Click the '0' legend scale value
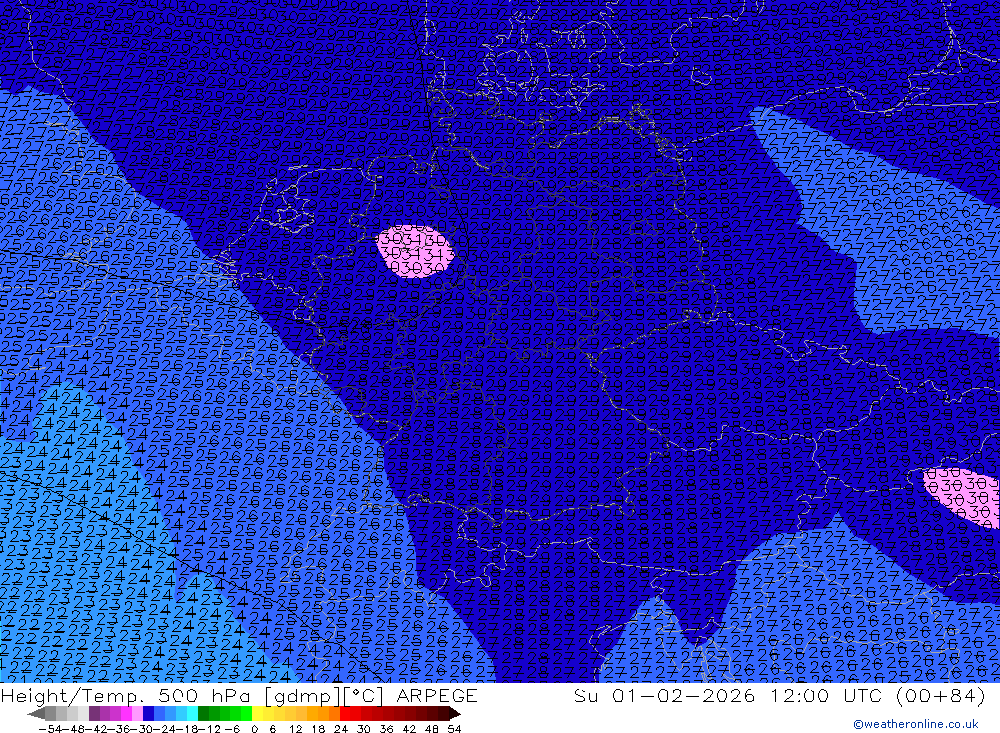Viewport: 1000px width, 733px height. pos(254,729)
